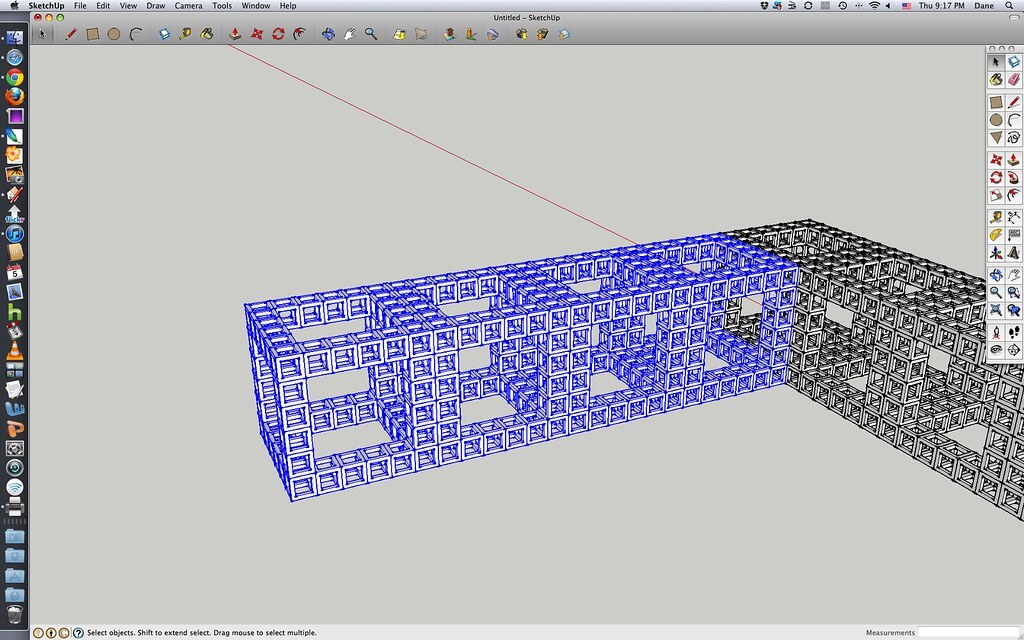Image resolution: width=1024 pixels, height=640 pixels.
Task: Activate the Rectangle tool
Action: pos(91,33)
